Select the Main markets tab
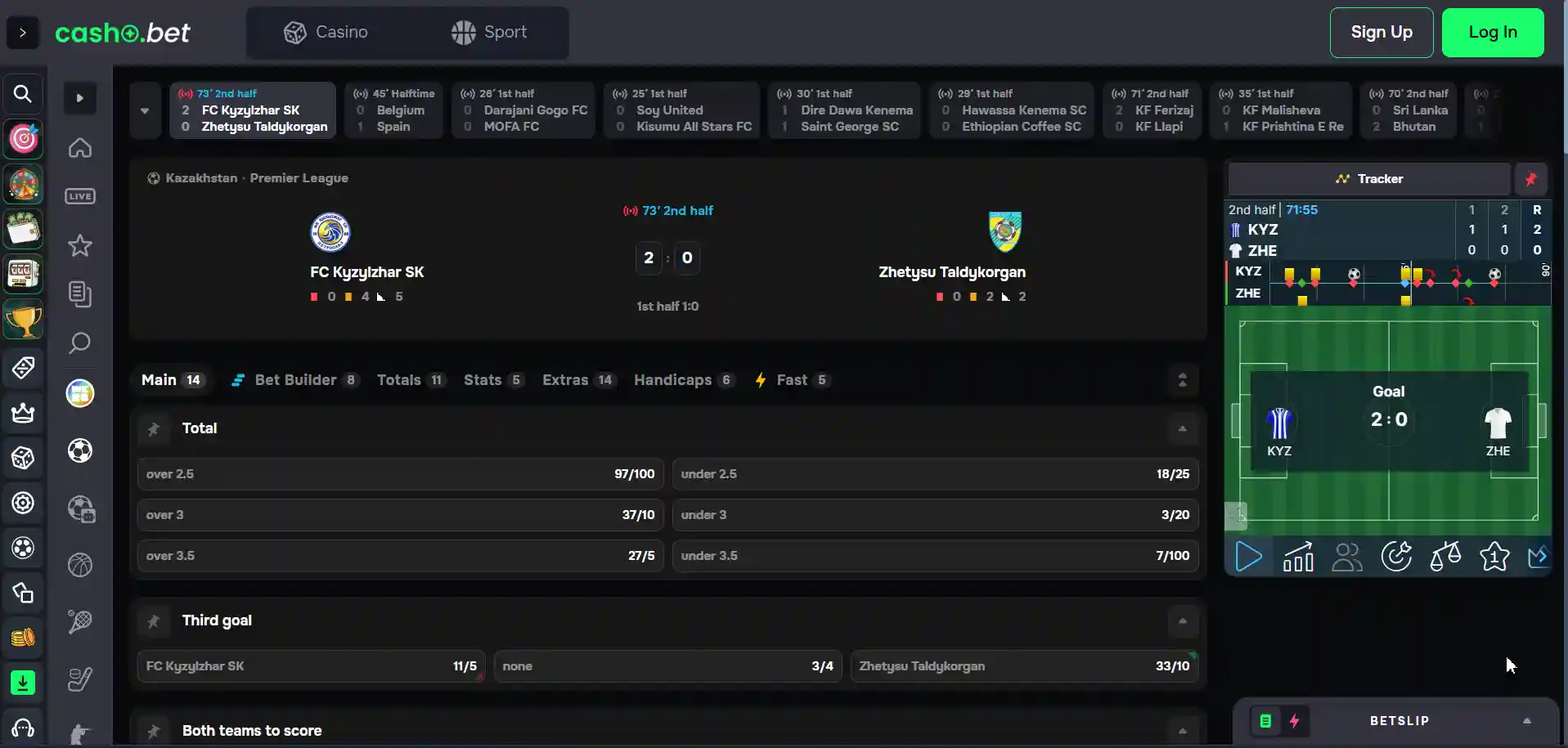Image resolution: width=1568 pixels, height=748 pixels. pyautogui.click(x=171, y=380)
